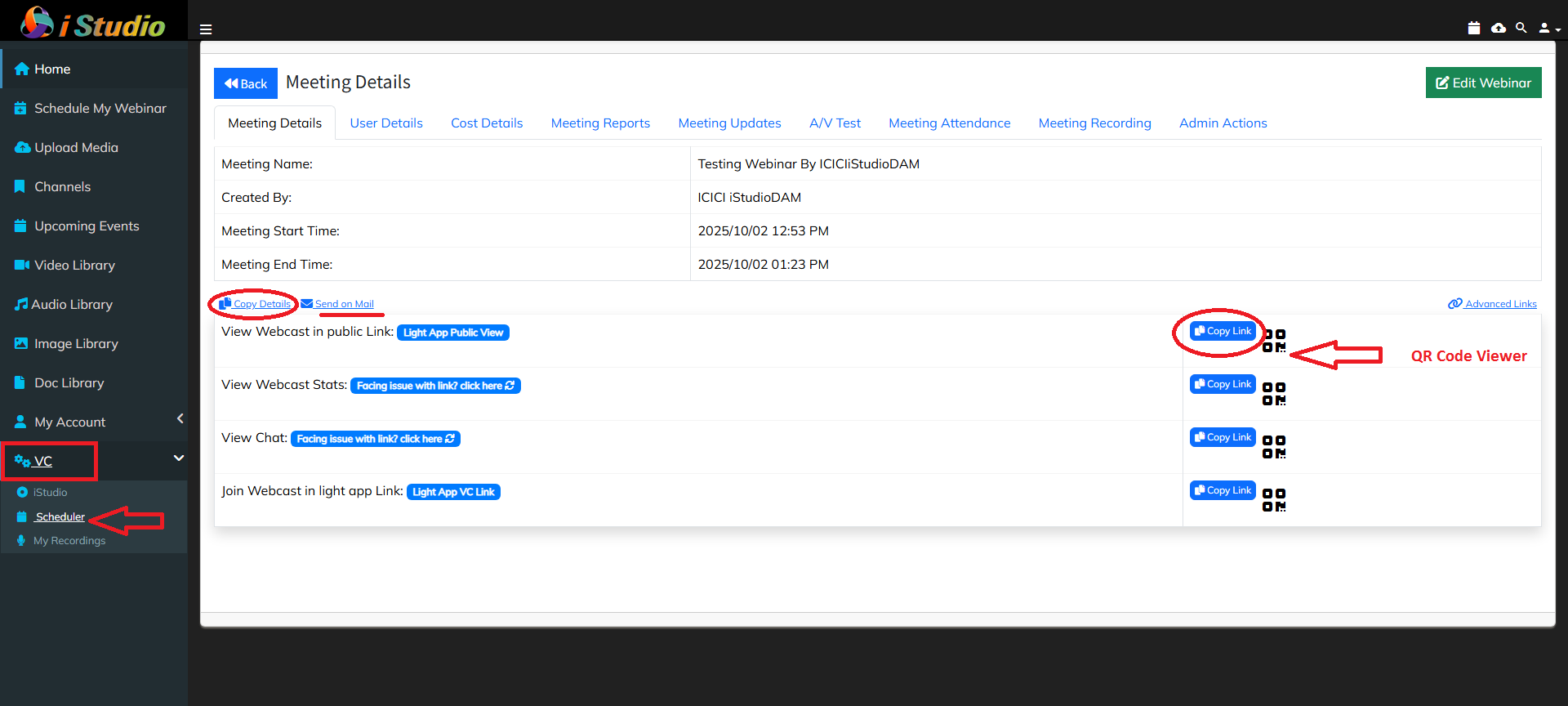Viewport: 1568px width, 706px height.
Task: Switch to the Admin Actions tab
Action: coord(1223,123)
